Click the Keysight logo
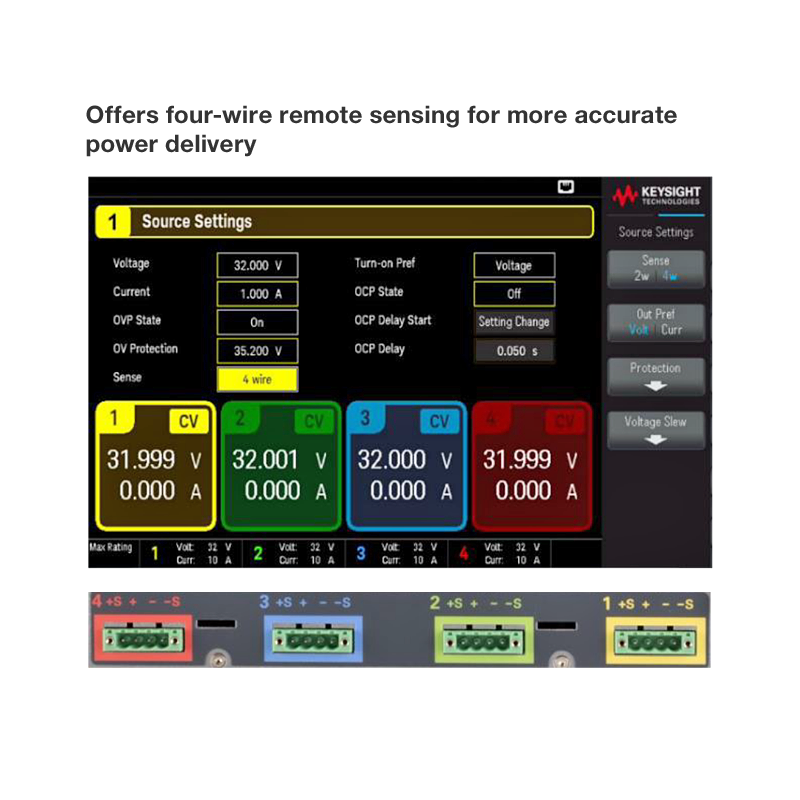The width and height of the screenshot is (800, 800). tap(656, 195)
